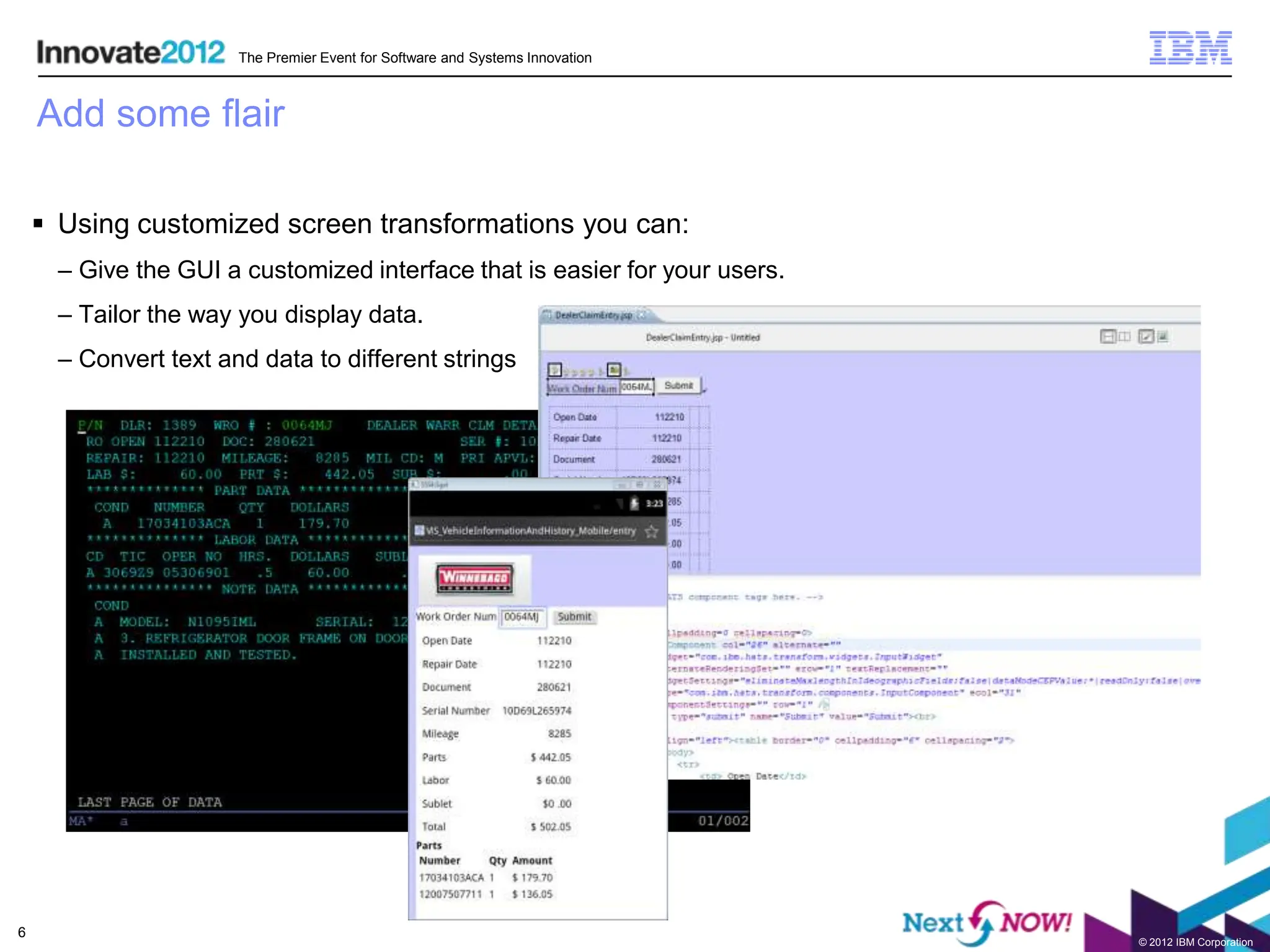This screenshot has height=952, width=1270.
Task: Click part number '17034103ACA' in emulator parts table
Action: pyautogui.click(x=451, y=878)
